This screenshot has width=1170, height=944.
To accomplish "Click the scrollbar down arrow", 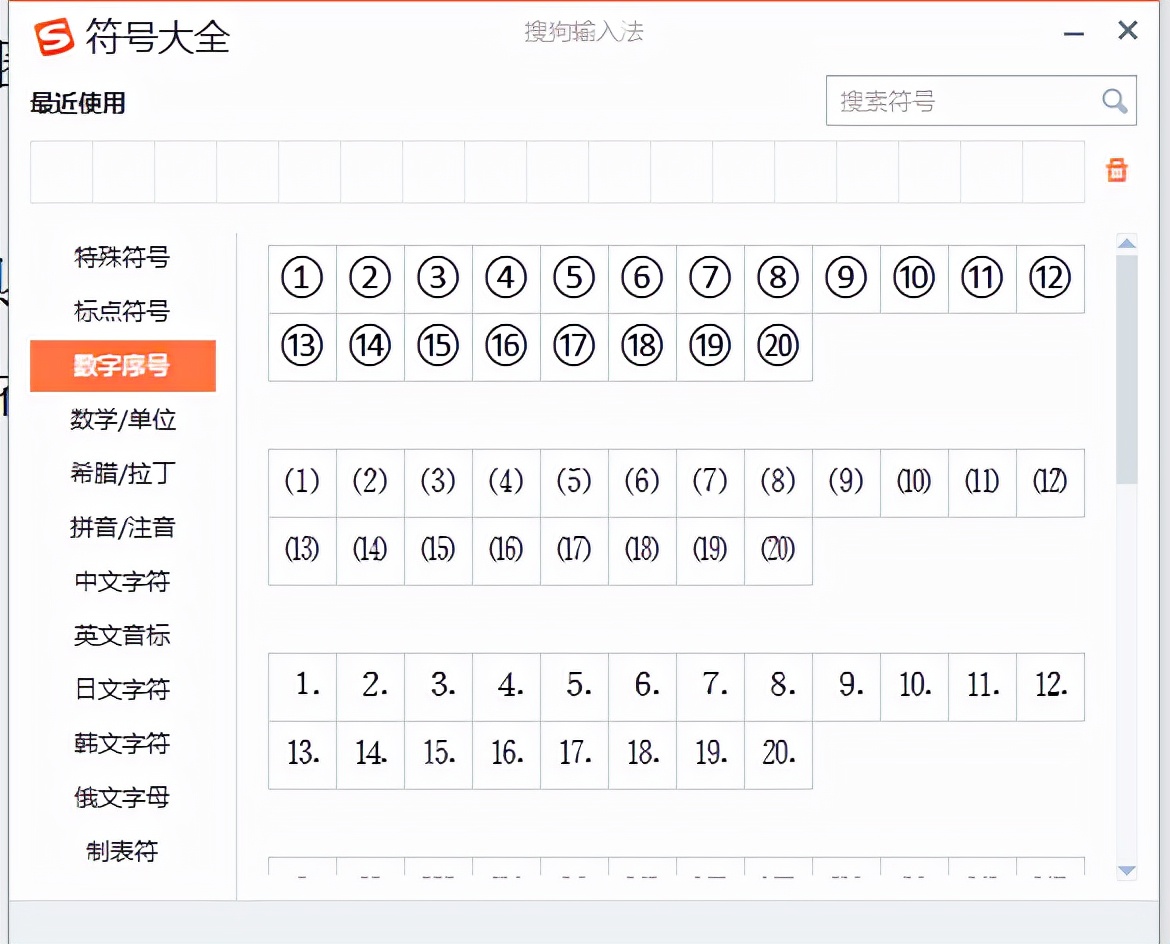I will pos(1127,872).
